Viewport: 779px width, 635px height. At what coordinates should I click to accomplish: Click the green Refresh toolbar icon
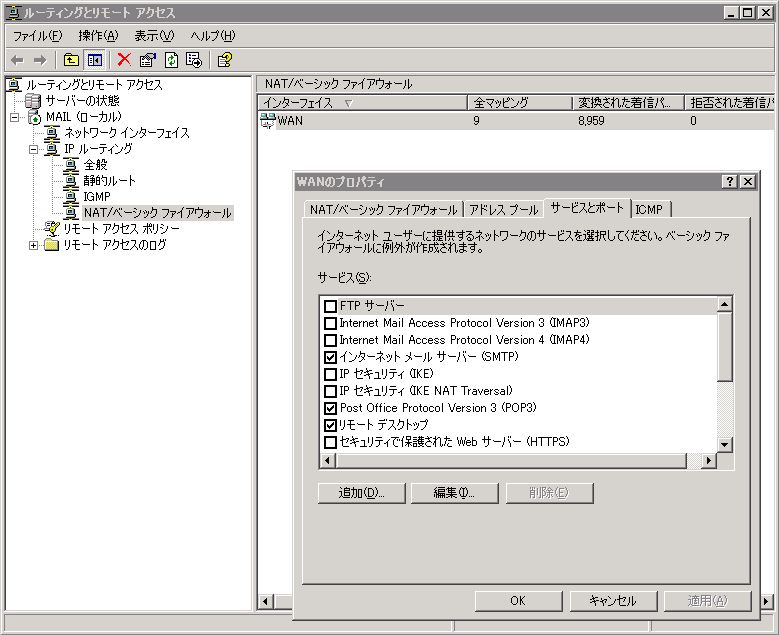click(171, 60)
